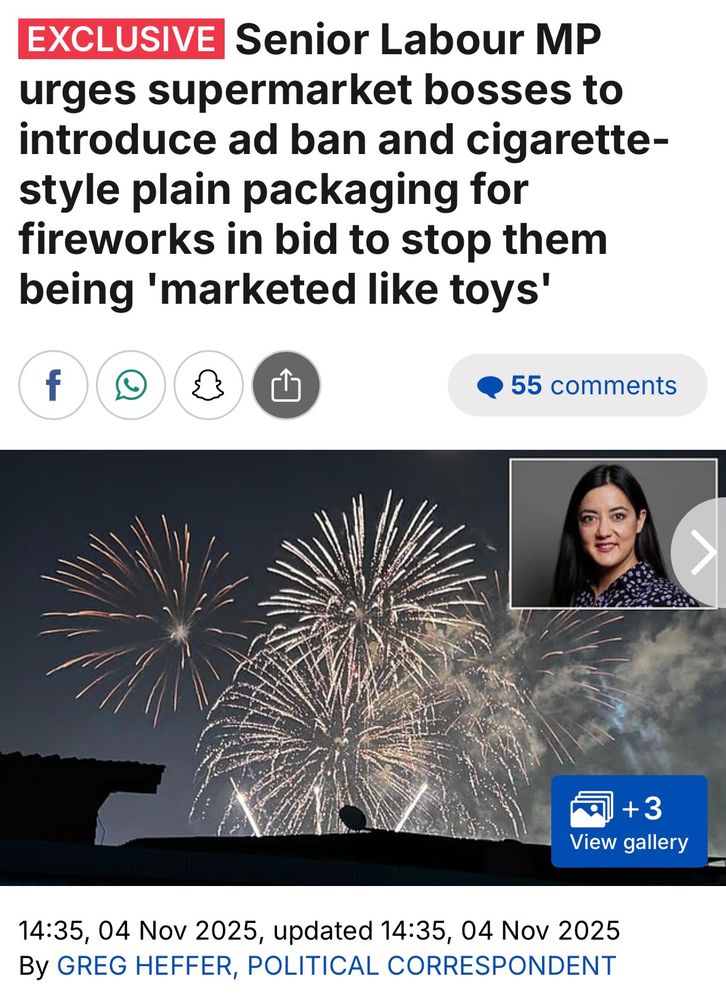Open the grey share sheet icon
The width and height of the screenshot is (726, 1000).
(286, 385)
